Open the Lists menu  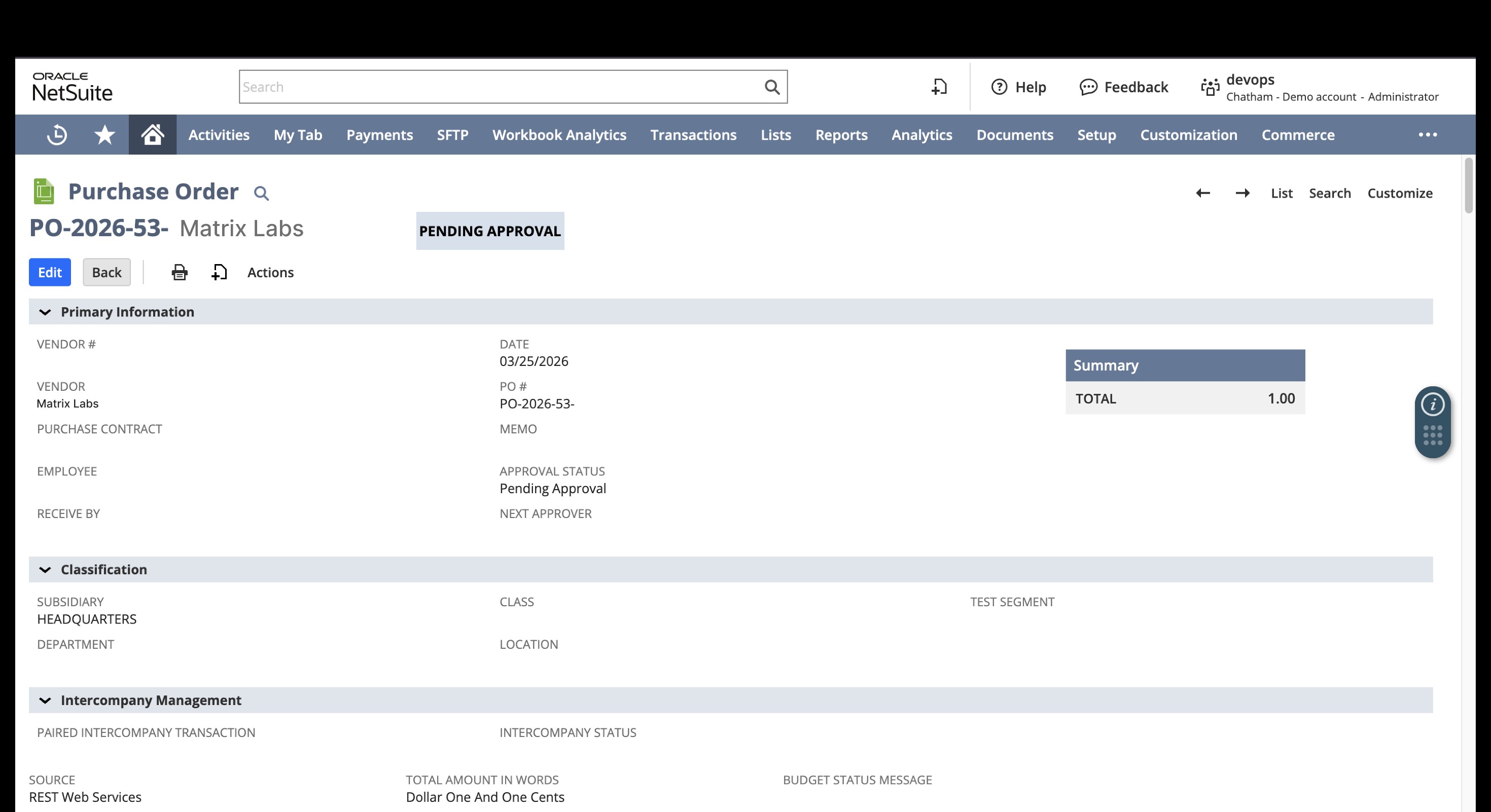point(775,135)
